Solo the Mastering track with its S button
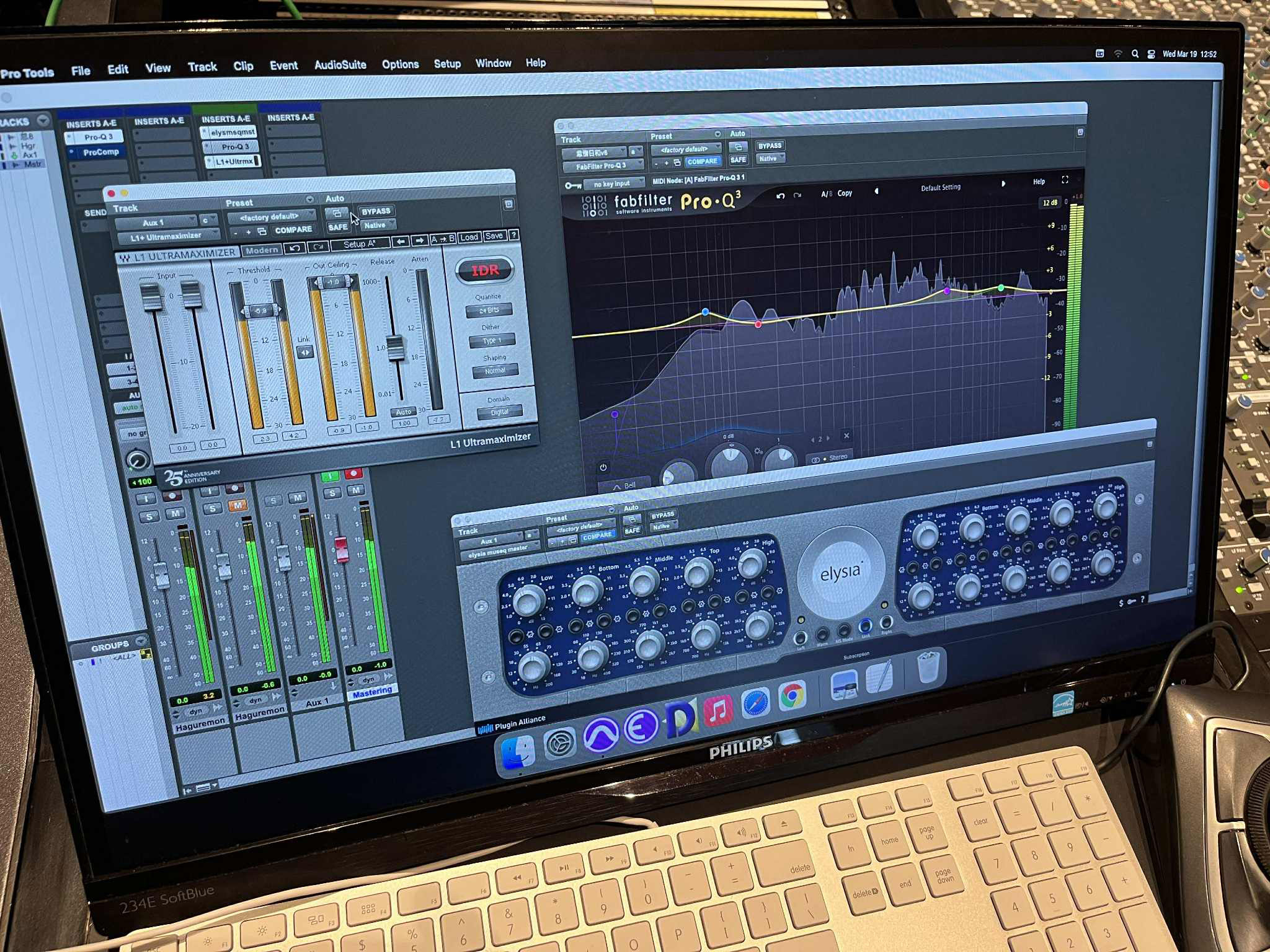This screenshot has width=1270, height=952. [x=332, y=493]
